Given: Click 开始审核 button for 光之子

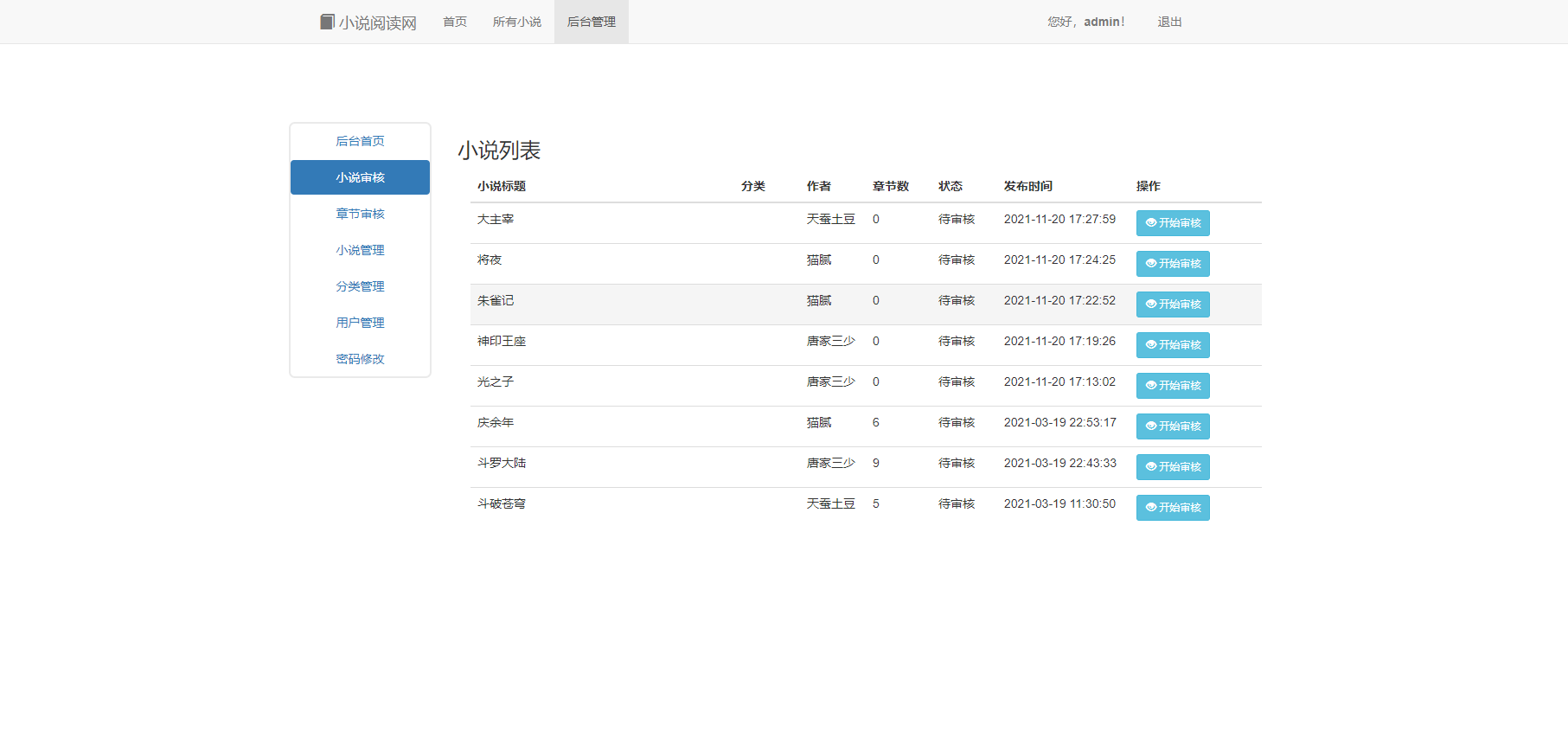Looking at the screenshot, I should [x=1173, y=386].
